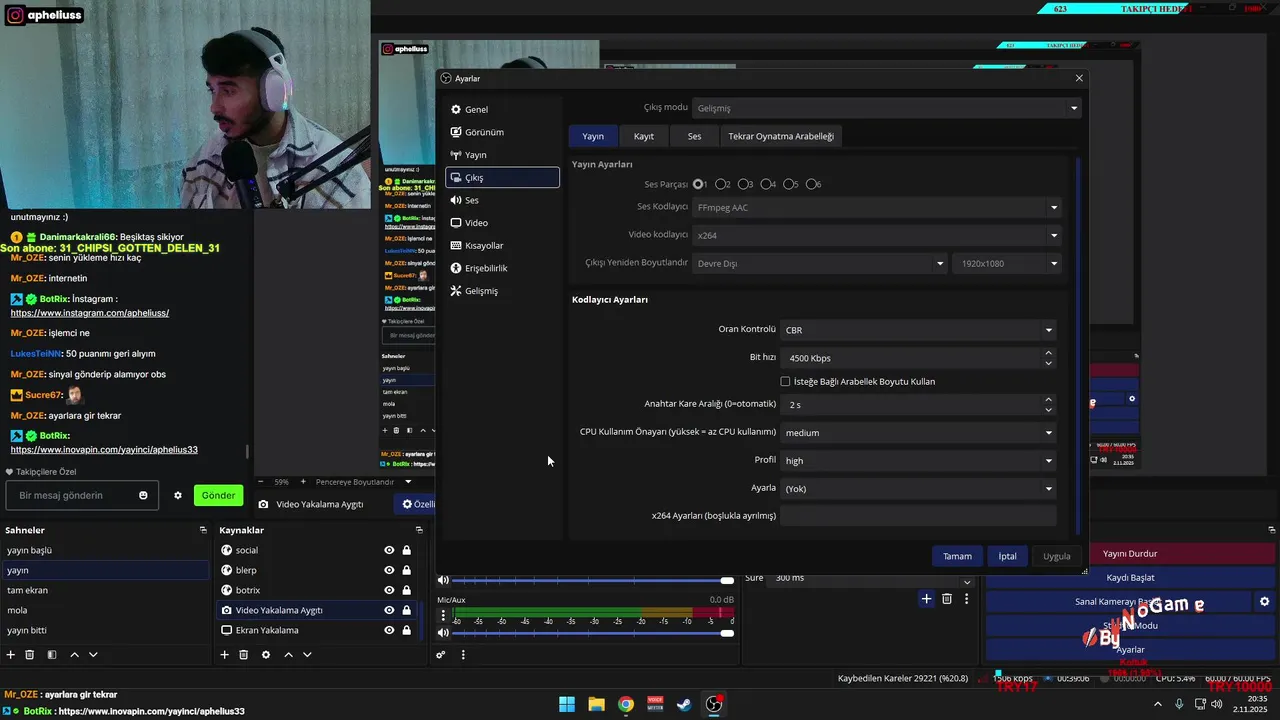The width and height of the screenshot is (1280, 720).
Task: Unlock the botrix source lock icon
Action: point(407,590)
